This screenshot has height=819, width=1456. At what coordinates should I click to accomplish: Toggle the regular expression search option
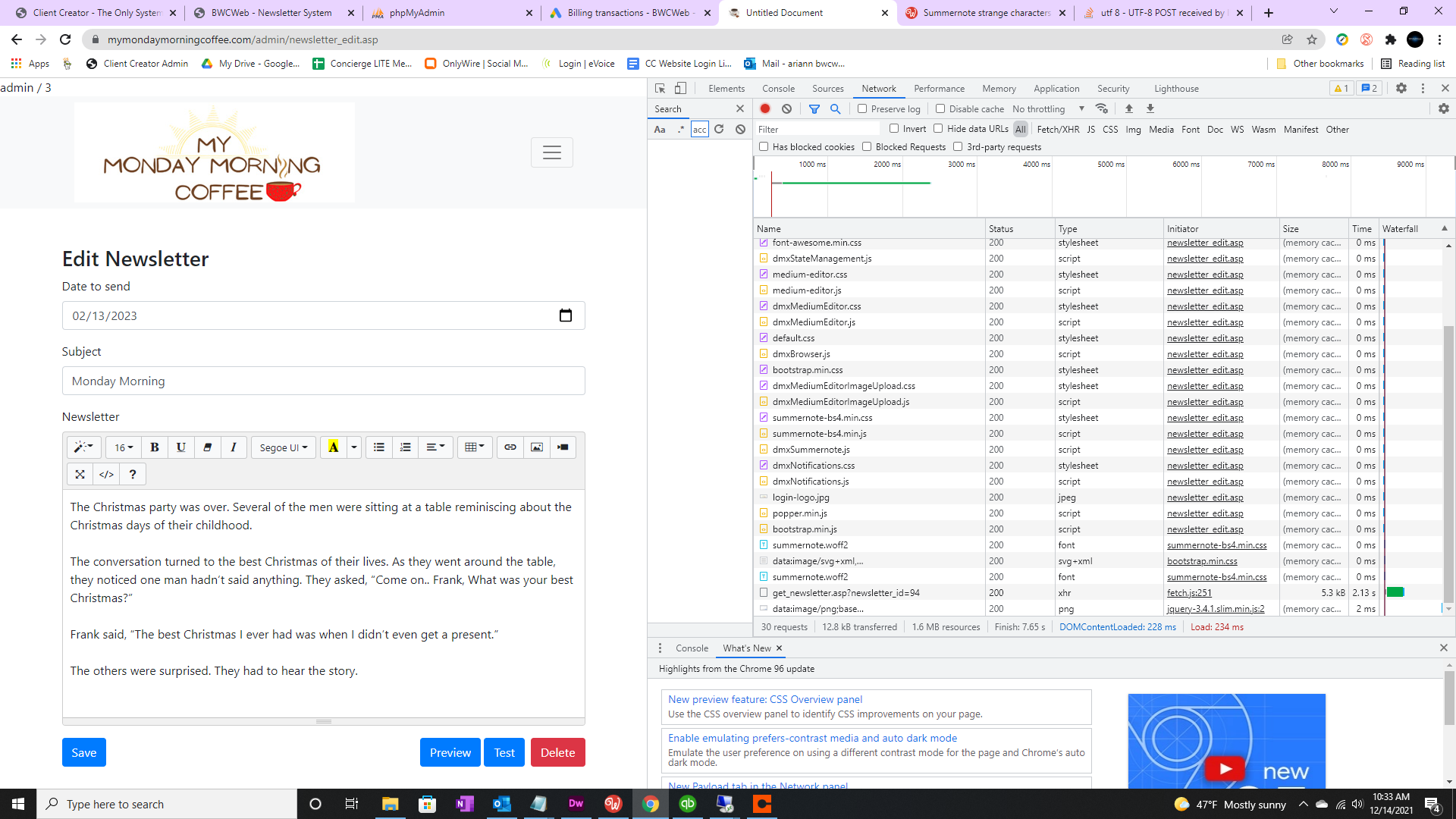click(x=681, y=130)
